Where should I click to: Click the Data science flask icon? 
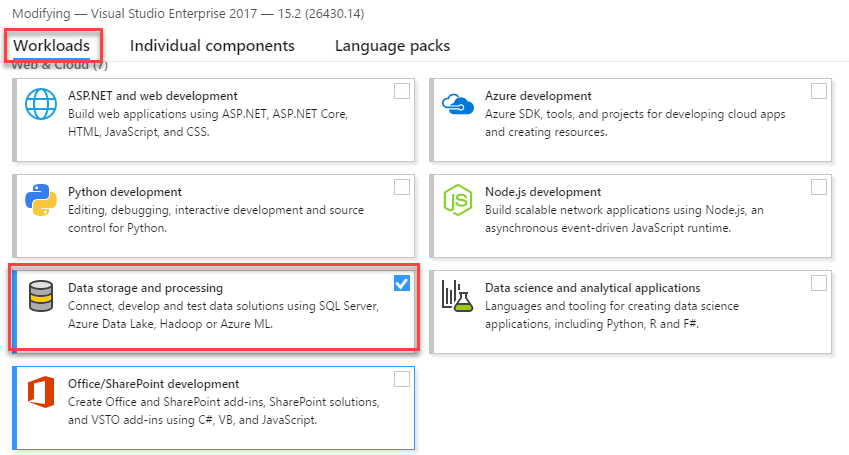pos(457,297)
